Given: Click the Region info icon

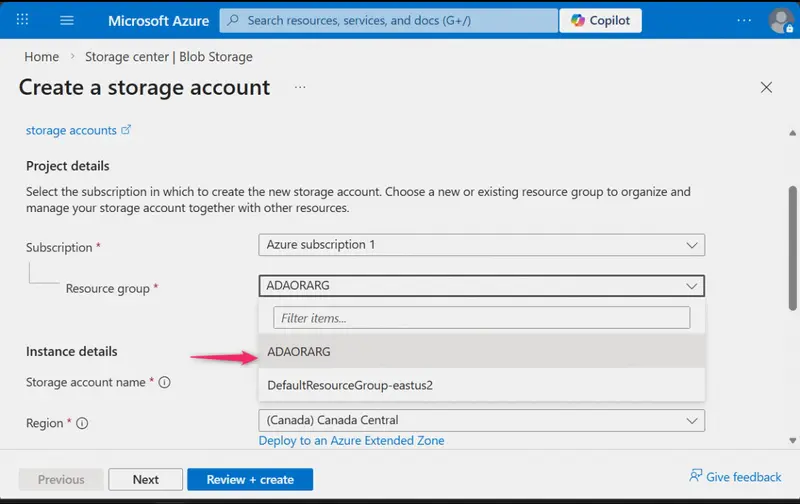Looking at the screenshot, I should point(82,423).
